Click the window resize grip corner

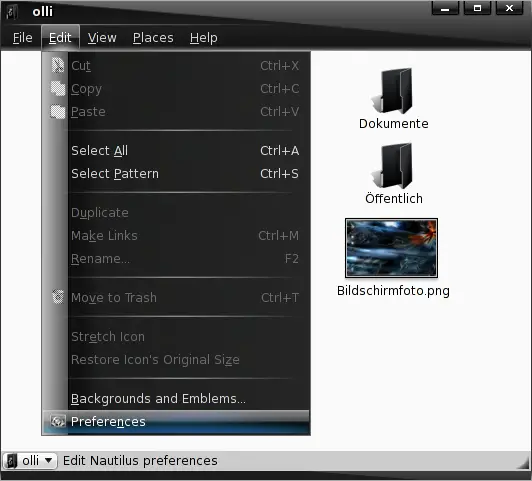523,463
